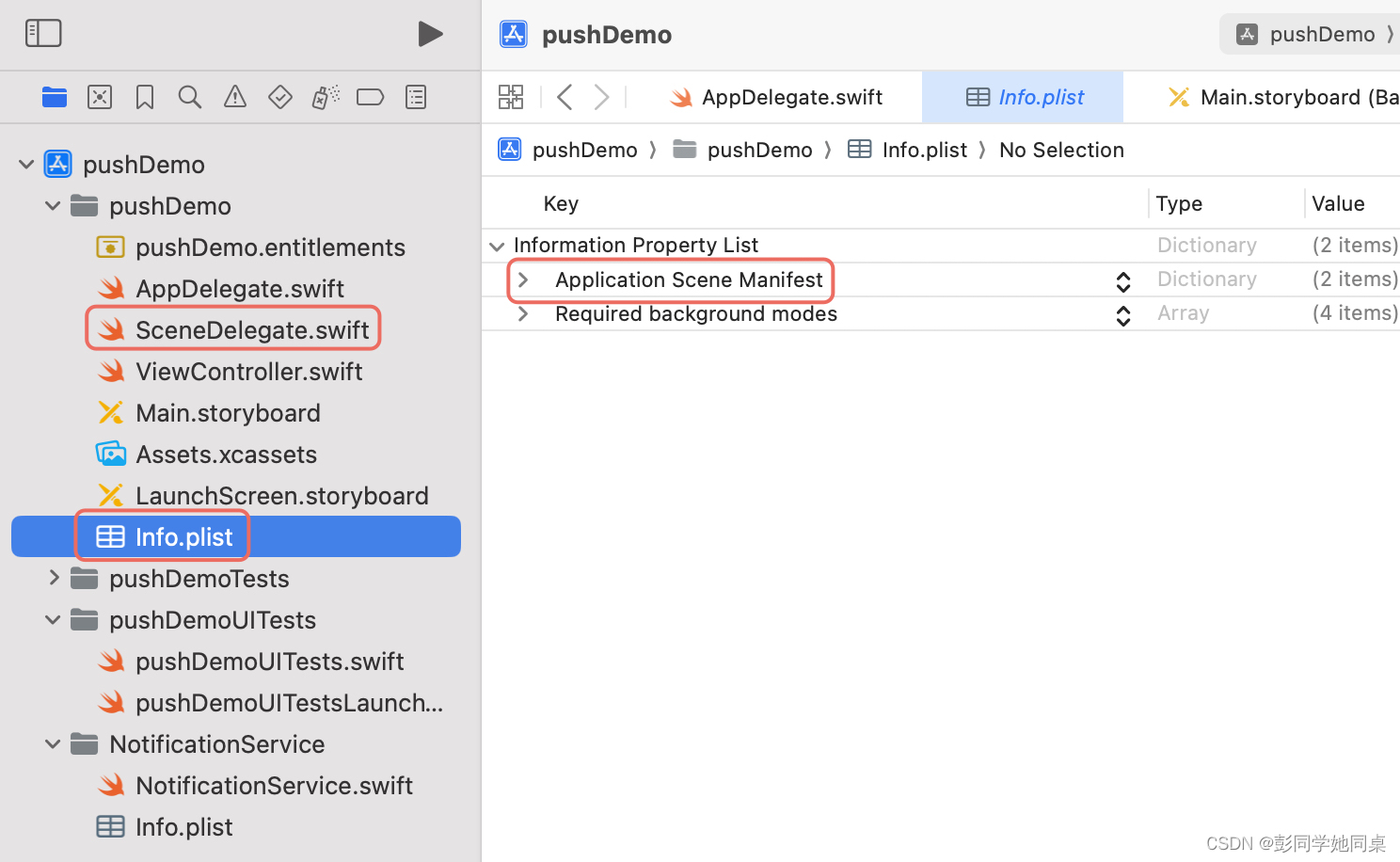The image size is (1400, 862).
Task: Run the app with Play button
Action: coord(430,34)
